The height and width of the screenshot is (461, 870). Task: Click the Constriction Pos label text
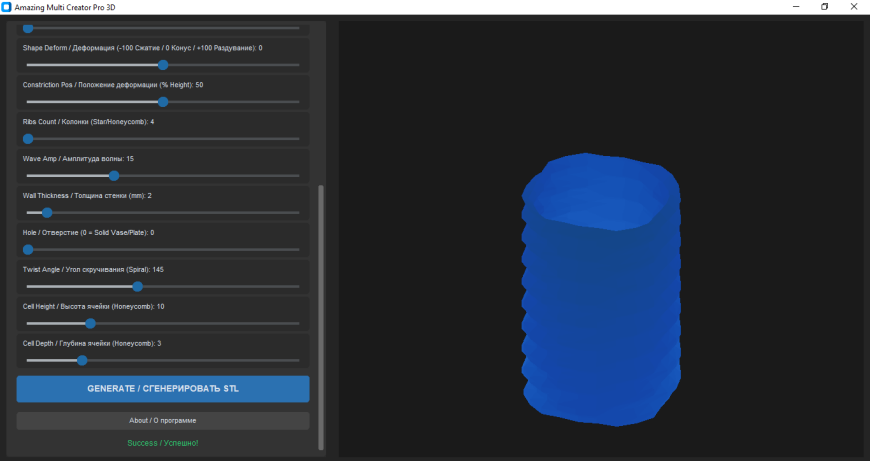point(113,85)
